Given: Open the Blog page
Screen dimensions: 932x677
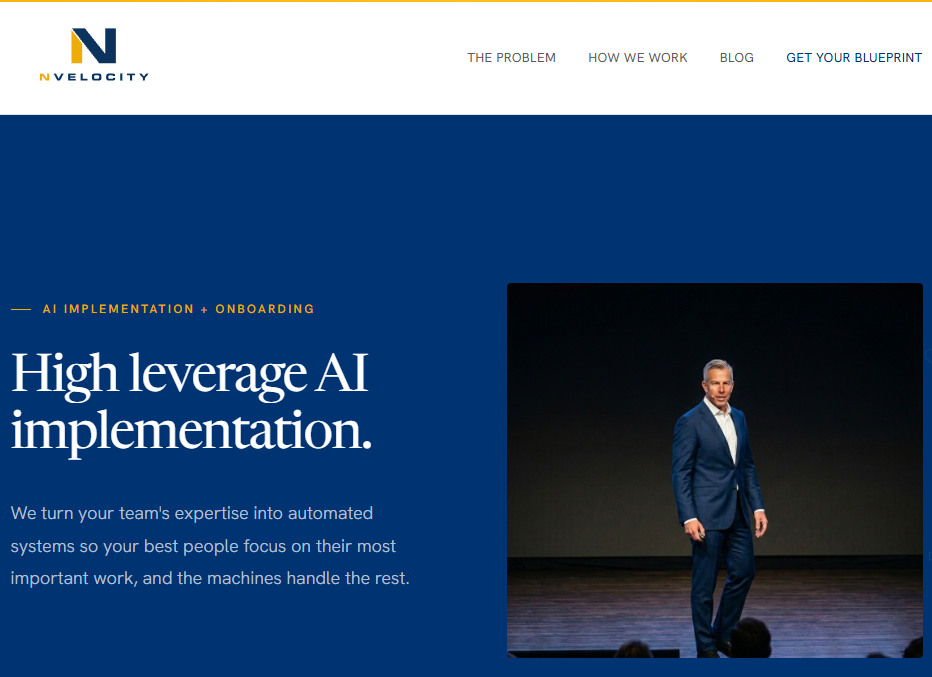Looking at the screenshot, I should tap(736, 58).
